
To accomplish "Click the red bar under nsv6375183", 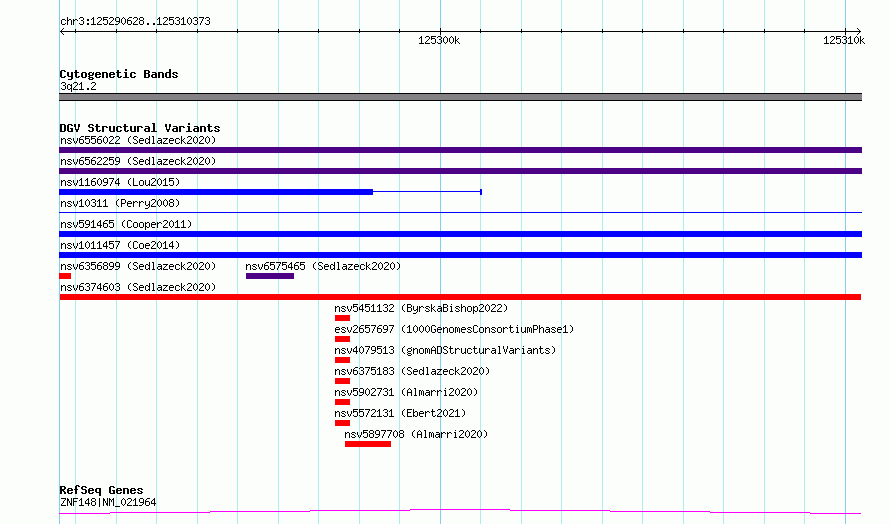I will click(x=342, y=381).
